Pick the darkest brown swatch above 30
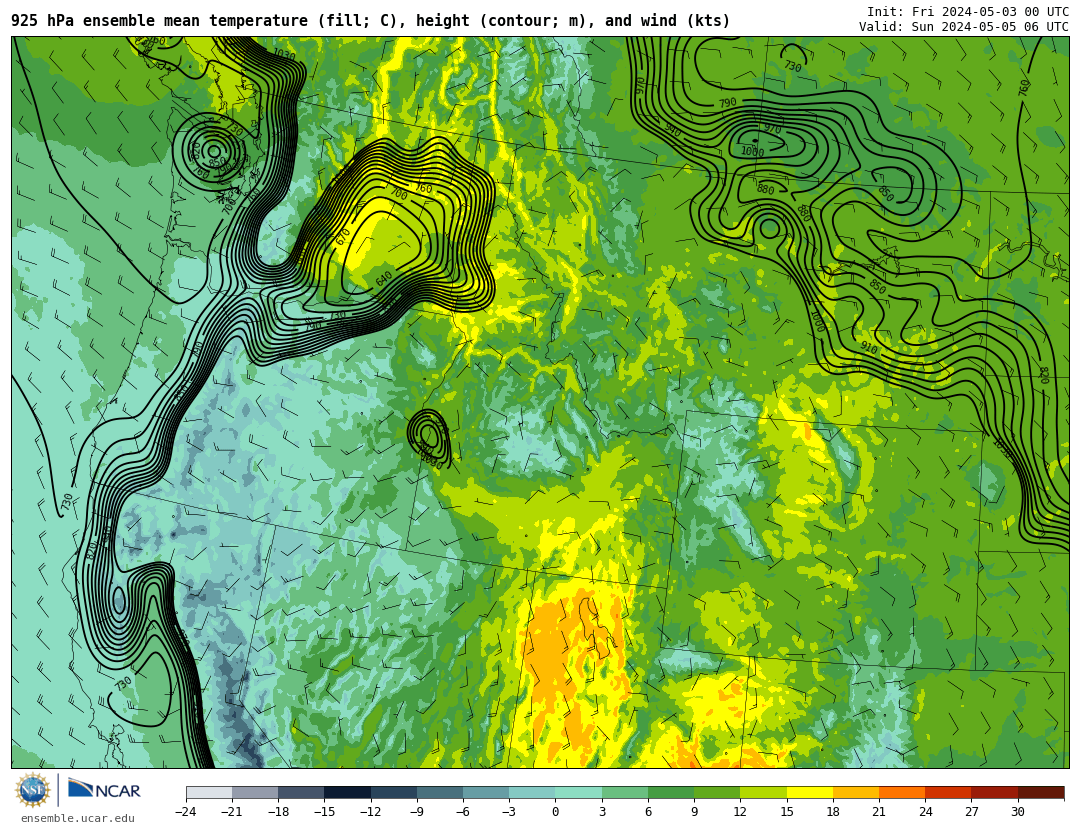Viewport: 1080px width, 831px height. pyautogui.click(x=1041, y=792)
